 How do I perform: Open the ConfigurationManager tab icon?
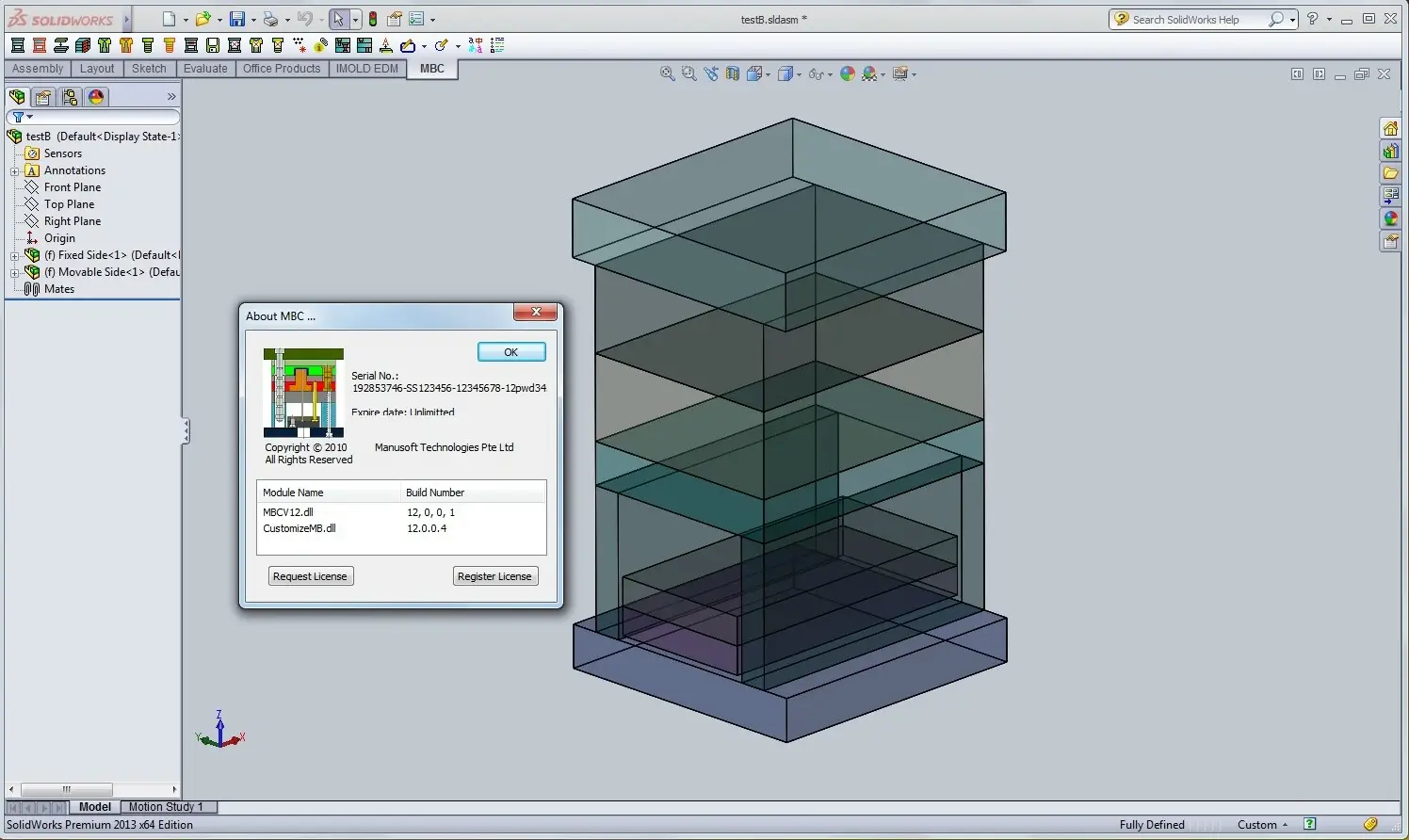[x=70, y=97]
